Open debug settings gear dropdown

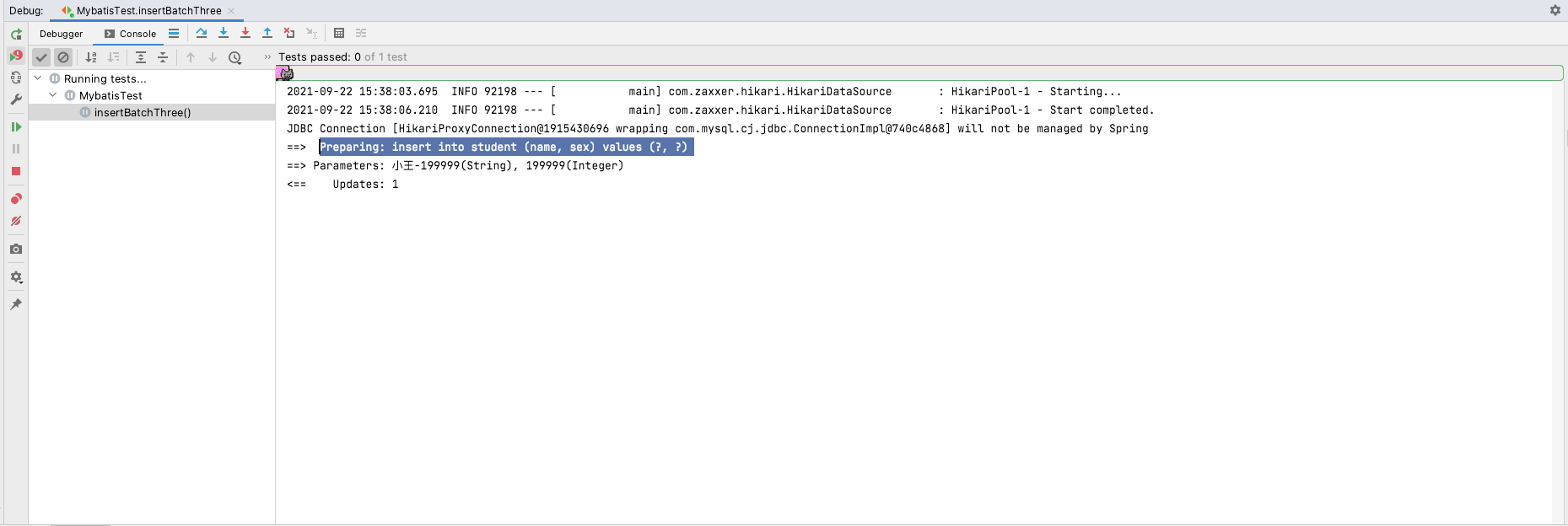click(x=16, y=277)
